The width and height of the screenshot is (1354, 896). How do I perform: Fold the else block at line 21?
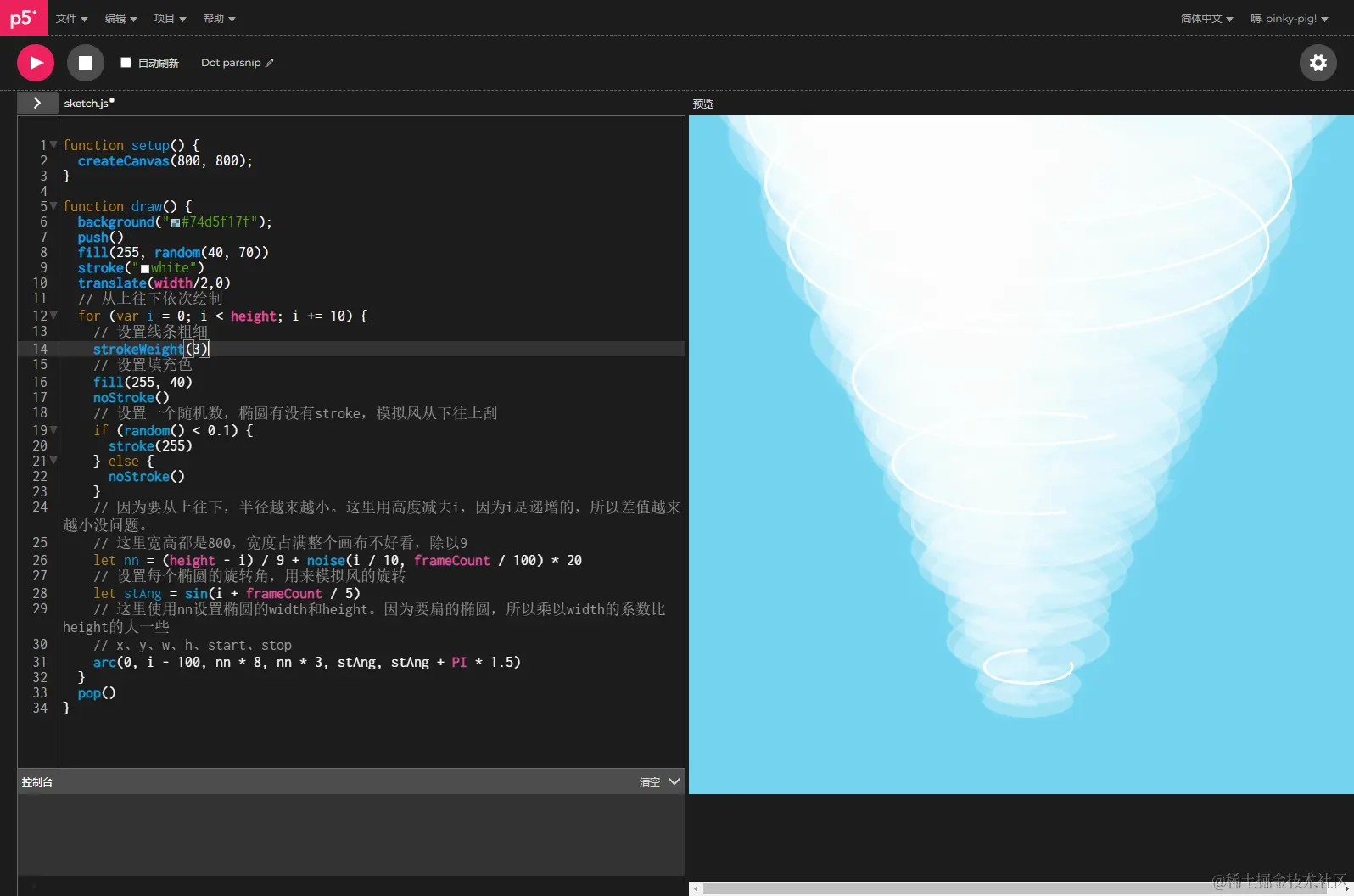pyautogui.click(x=53, y=461)
